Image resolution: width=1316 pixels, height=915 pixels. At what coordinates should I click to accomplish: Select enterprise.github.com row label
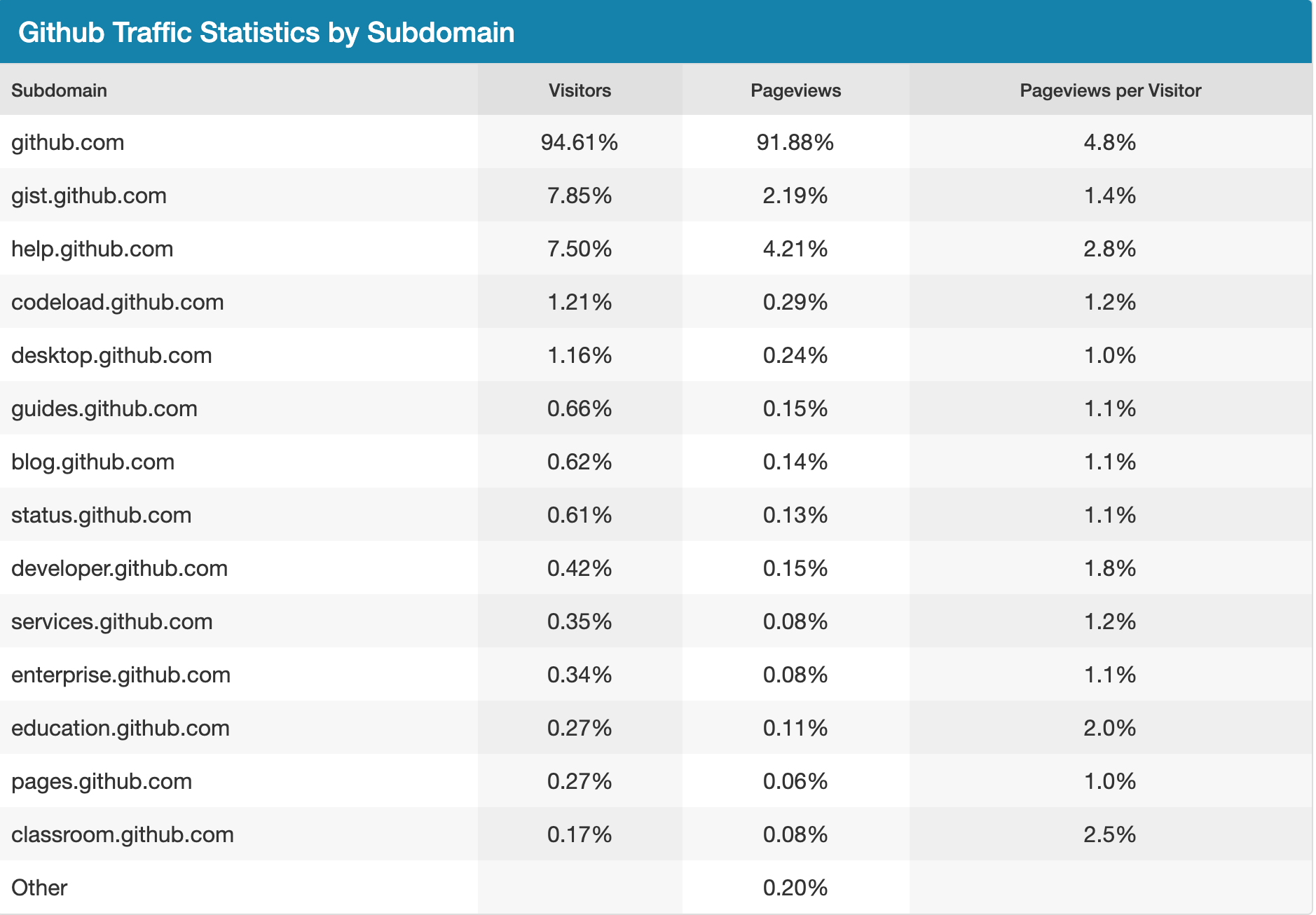click(x=121, y=675)
